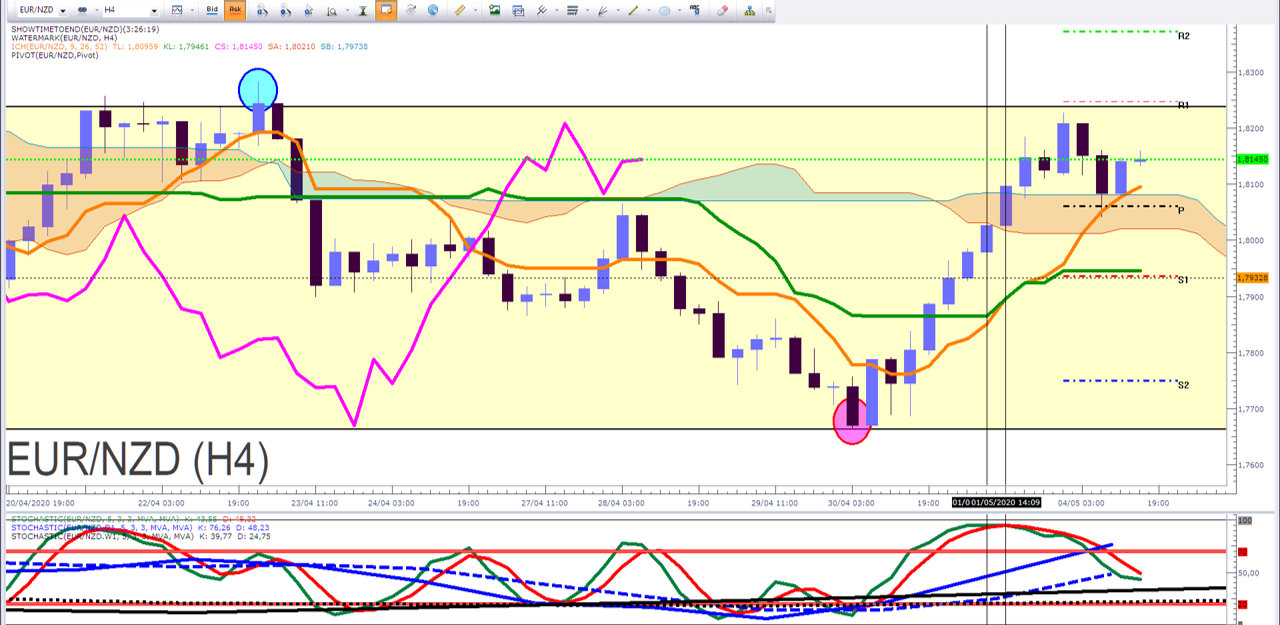The width and height of the screenshot is (1280, 625).
Task: Click the ICH Ichimoku indicator label
Action: tap(190, 47)
